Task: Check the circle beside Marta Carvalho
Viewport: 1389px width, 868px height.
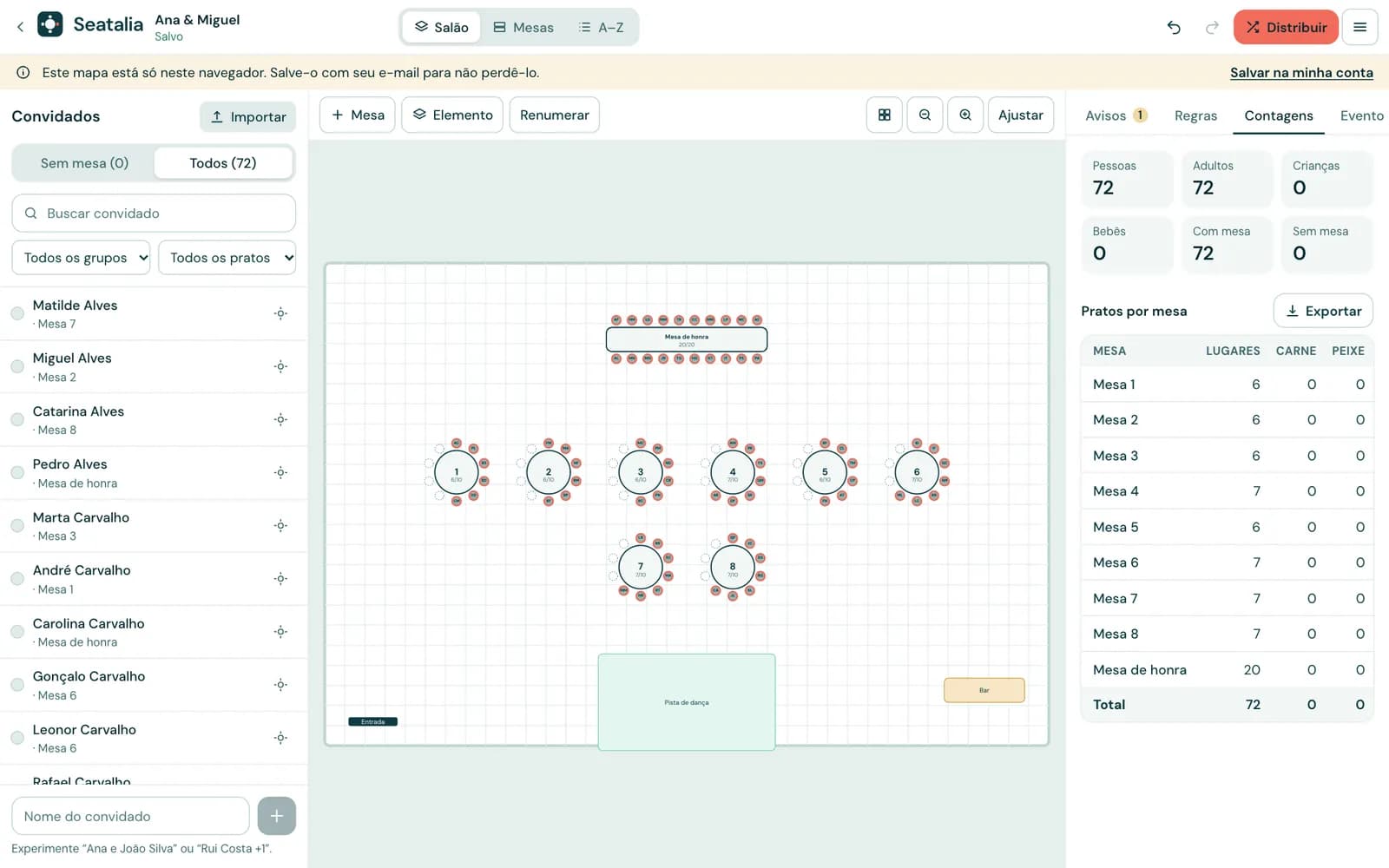Action: [x=17, y=525]
